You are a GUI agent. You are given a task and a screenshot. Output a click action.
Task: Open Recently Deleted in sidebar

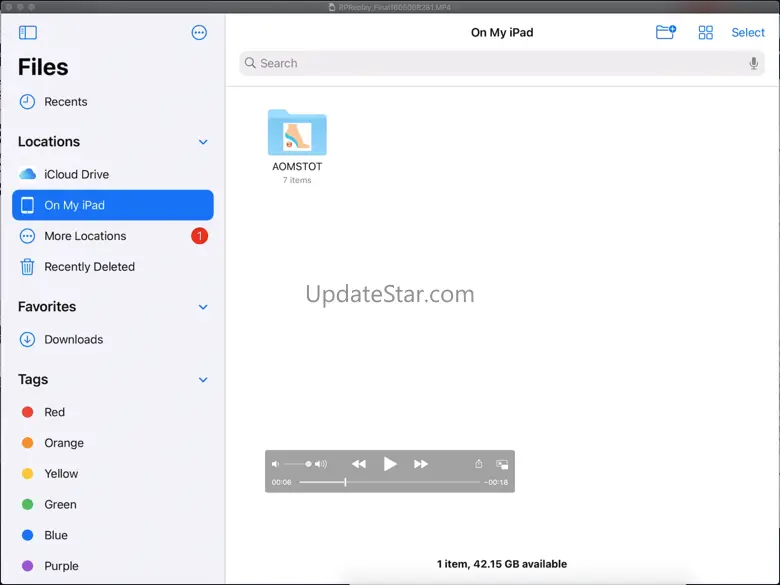pyautogui.click(x=89, y=267)
